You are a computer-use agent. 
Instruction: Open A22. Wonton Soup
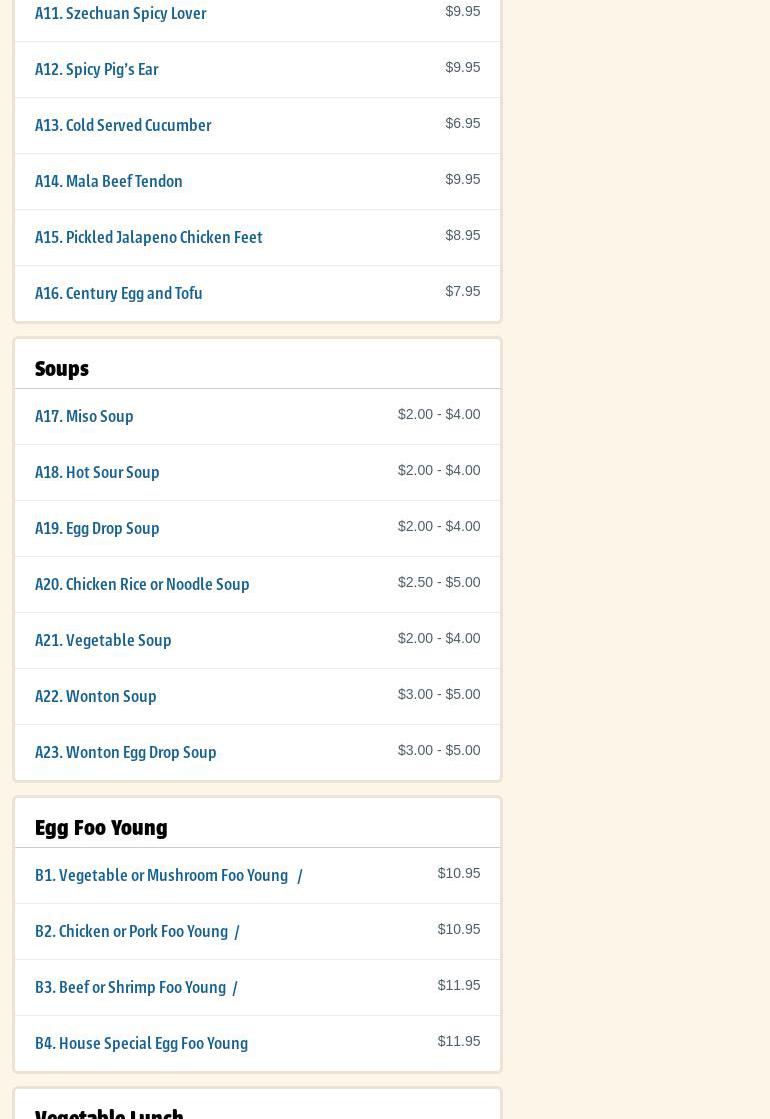(96, 697)
